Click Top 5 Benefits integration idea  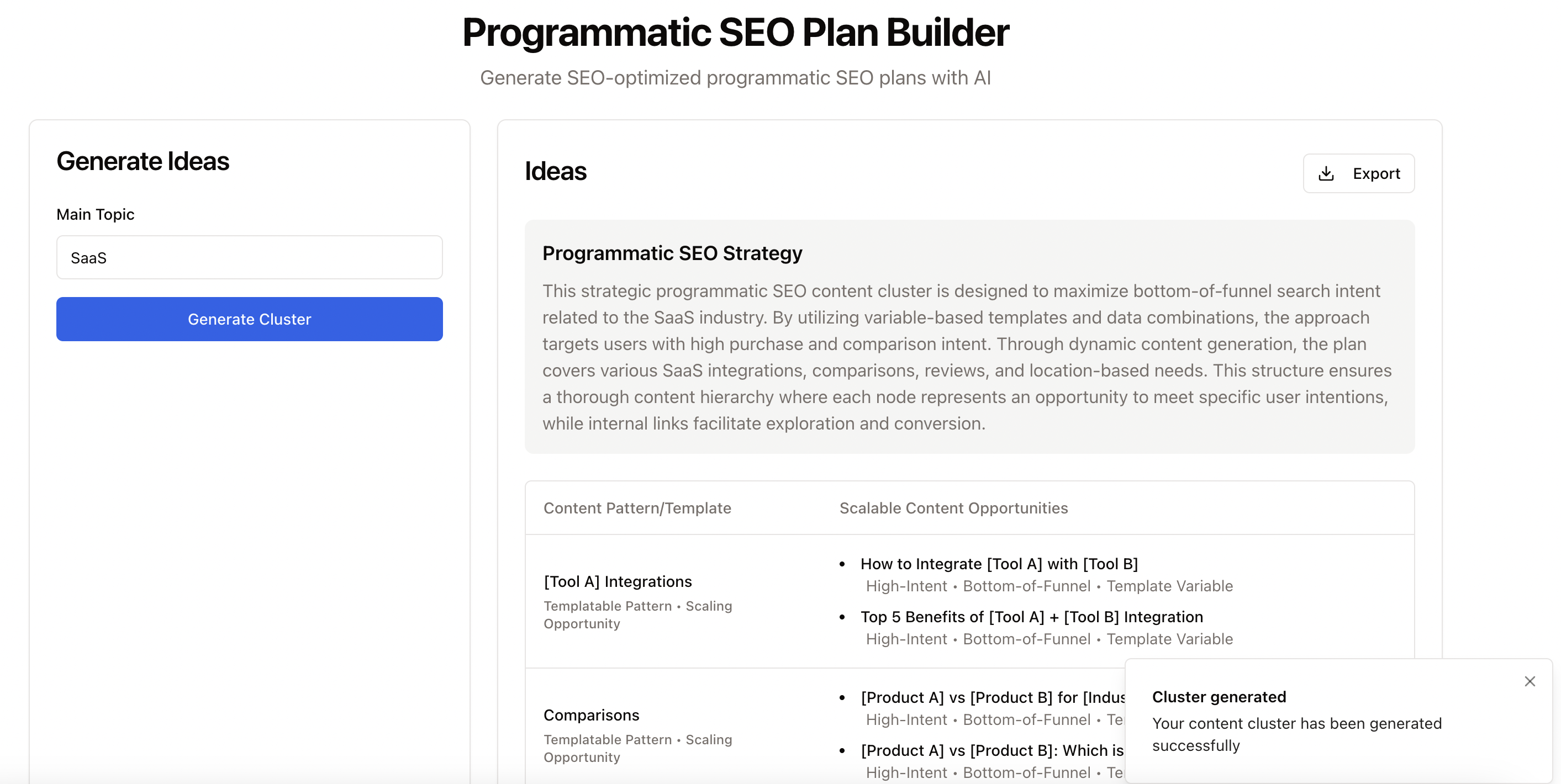pos(1031,617)
